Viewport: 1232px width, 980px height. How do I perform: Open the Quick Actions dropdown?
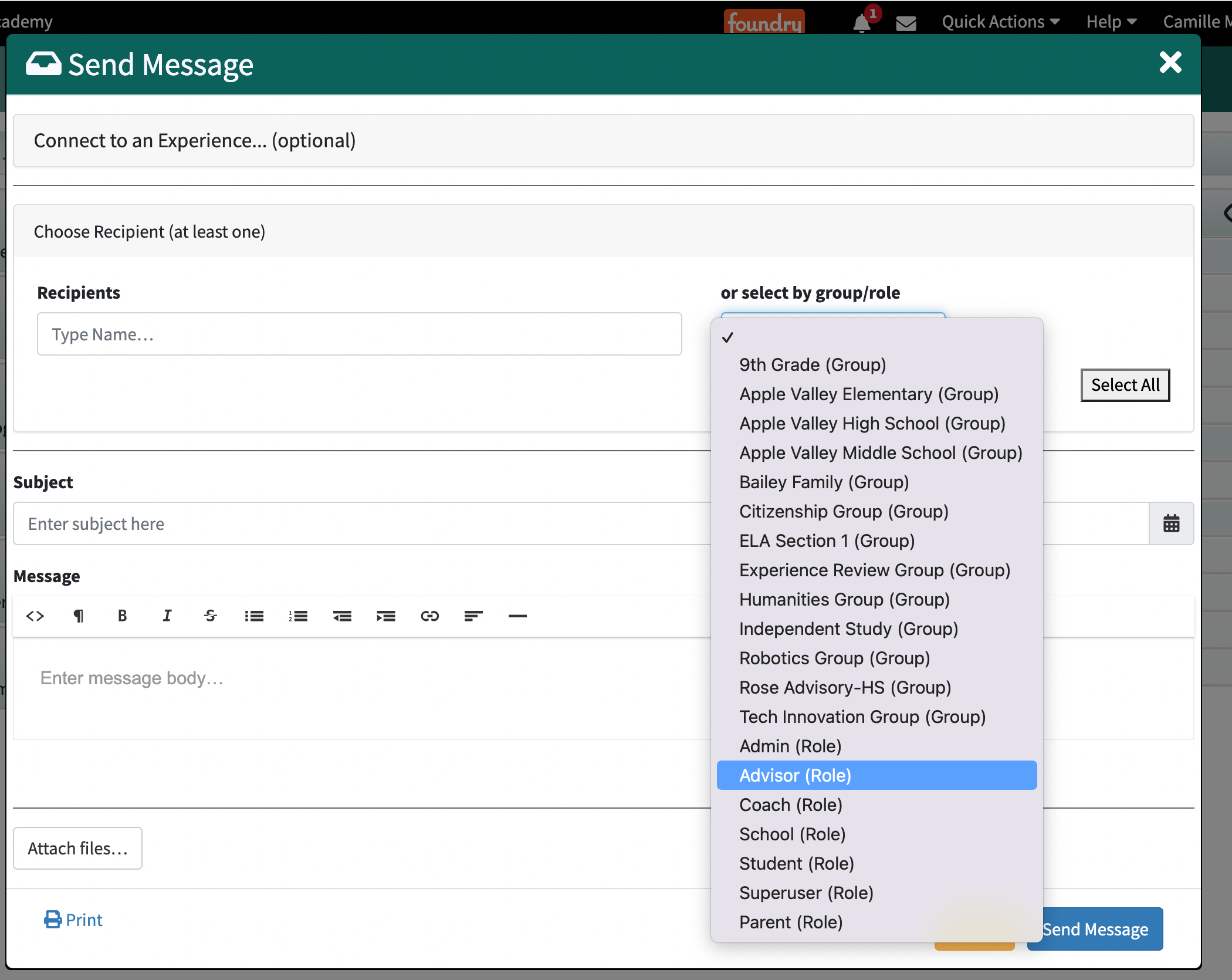(x=1000, y=22)
